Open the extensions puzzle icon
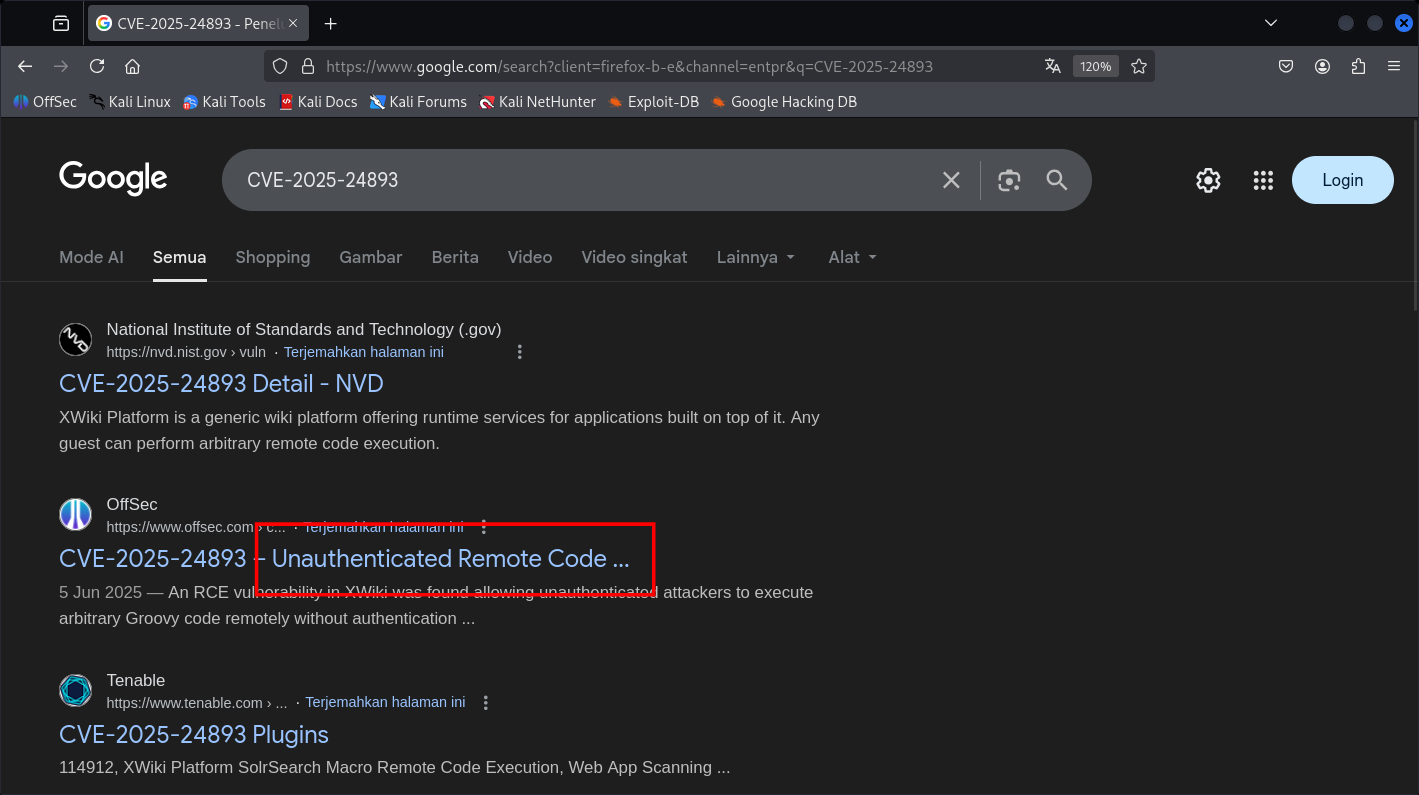Screen dimensions: 1419x795 (x=1358, y=66)
